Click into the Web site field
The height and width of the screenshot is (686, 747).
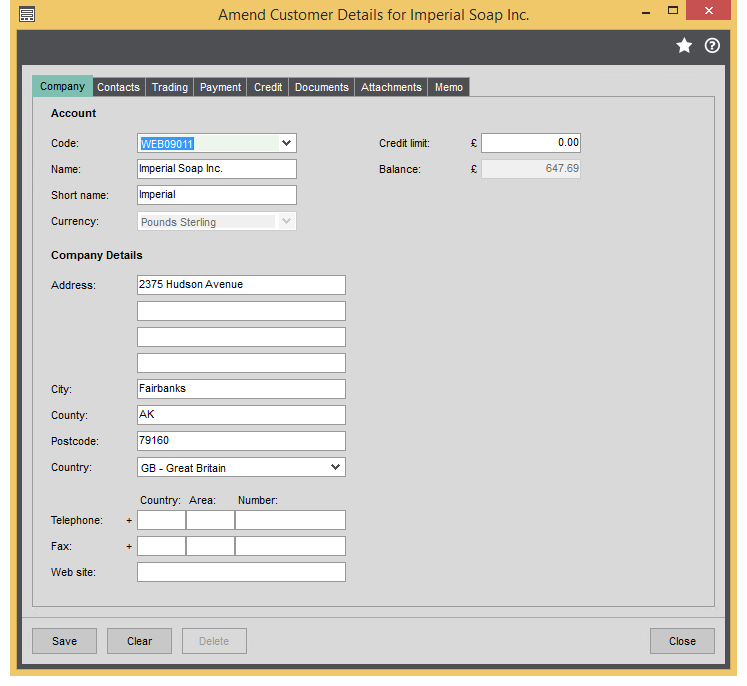(x=240, y=572)
